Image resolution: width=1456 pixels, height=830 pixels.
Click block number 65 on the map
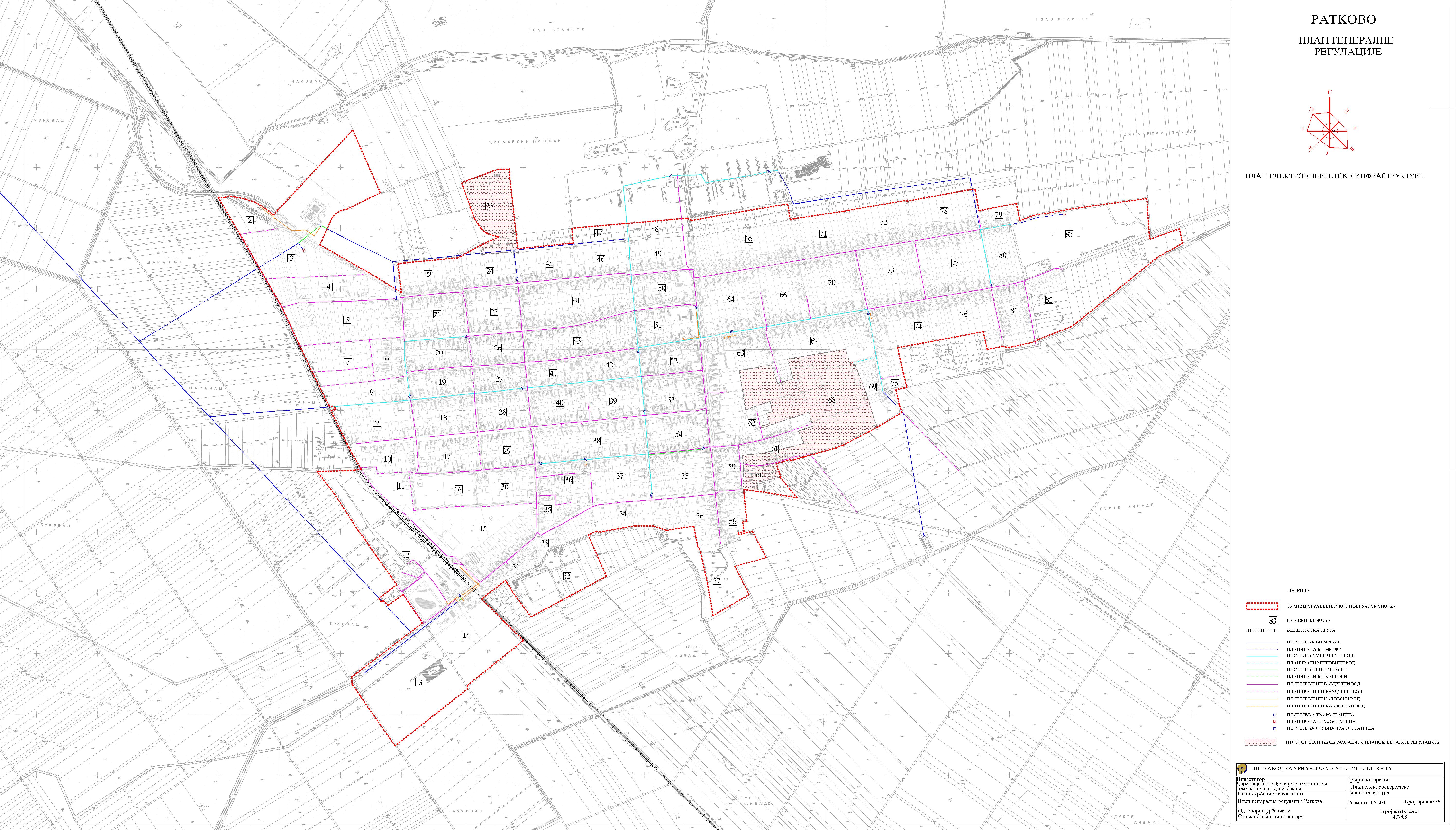(x=749, y=239)
